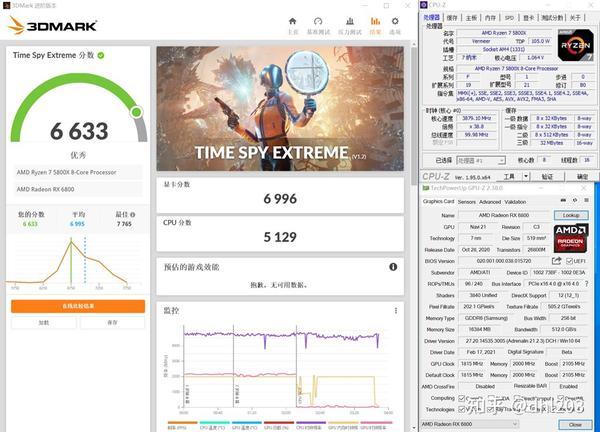
Task: Click the CPU score 5 129 value
Action: 280,237
